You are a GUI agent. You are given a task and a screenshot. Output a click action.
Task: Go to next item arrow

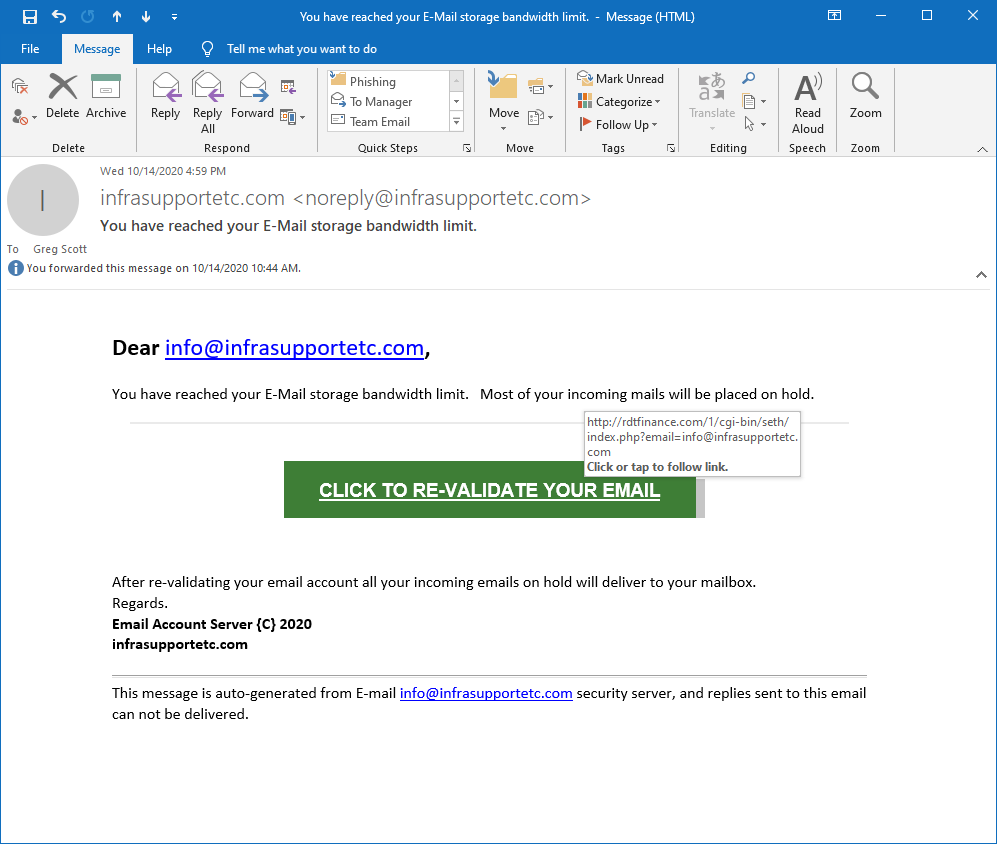(x=146, y=17)
